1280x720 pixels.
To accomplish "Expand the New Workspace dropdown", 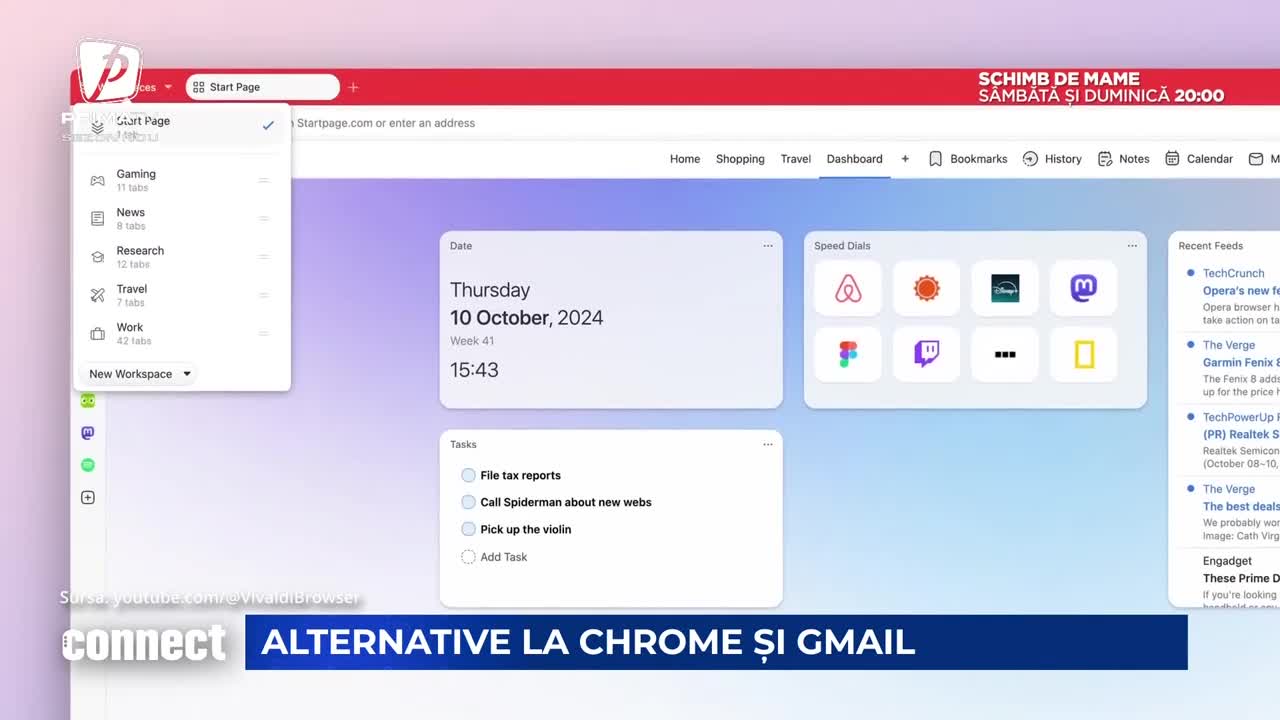I will 139,374.
